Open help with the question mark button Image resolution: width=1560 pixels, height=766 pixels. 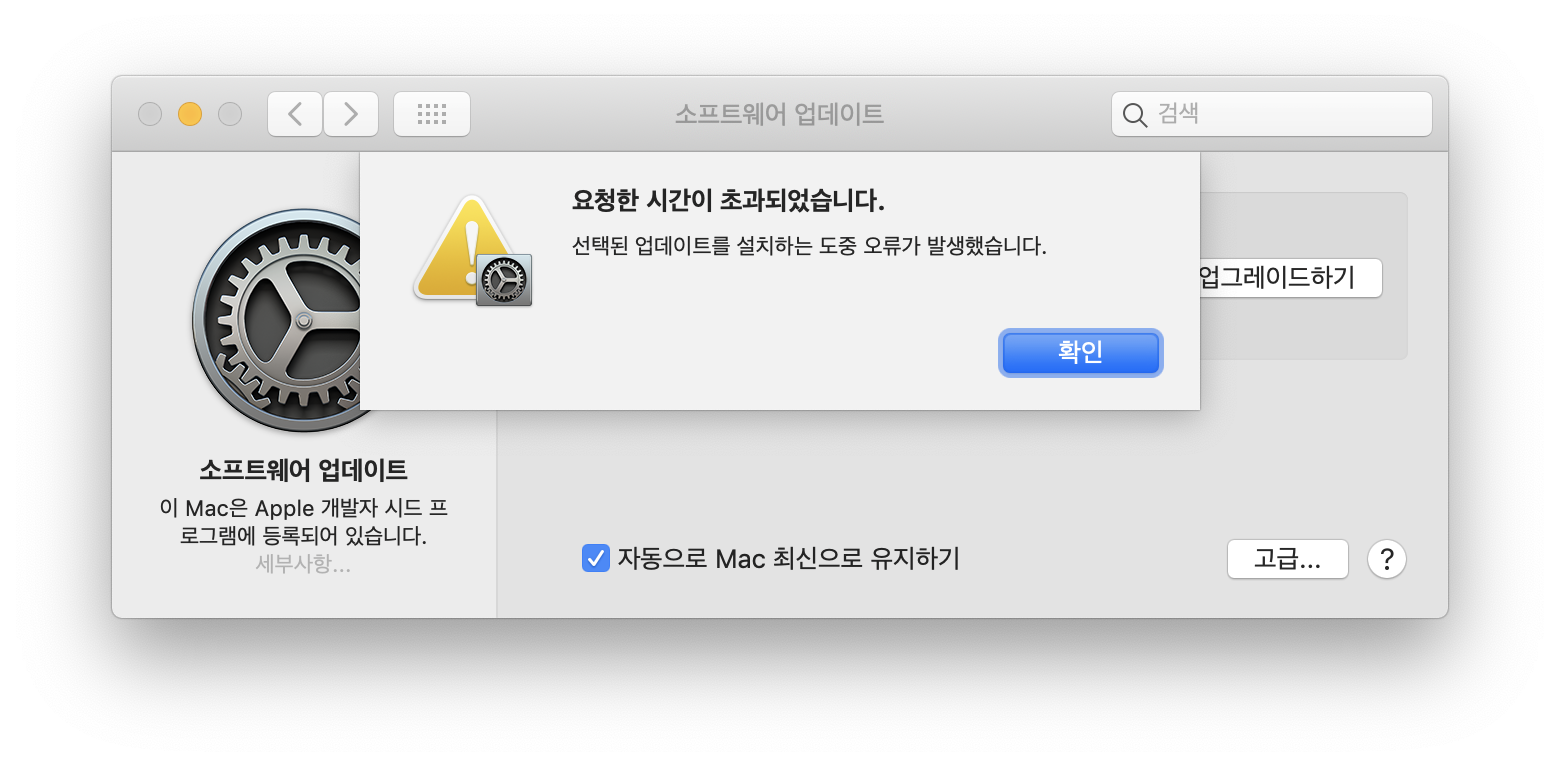click(1387, 559)
